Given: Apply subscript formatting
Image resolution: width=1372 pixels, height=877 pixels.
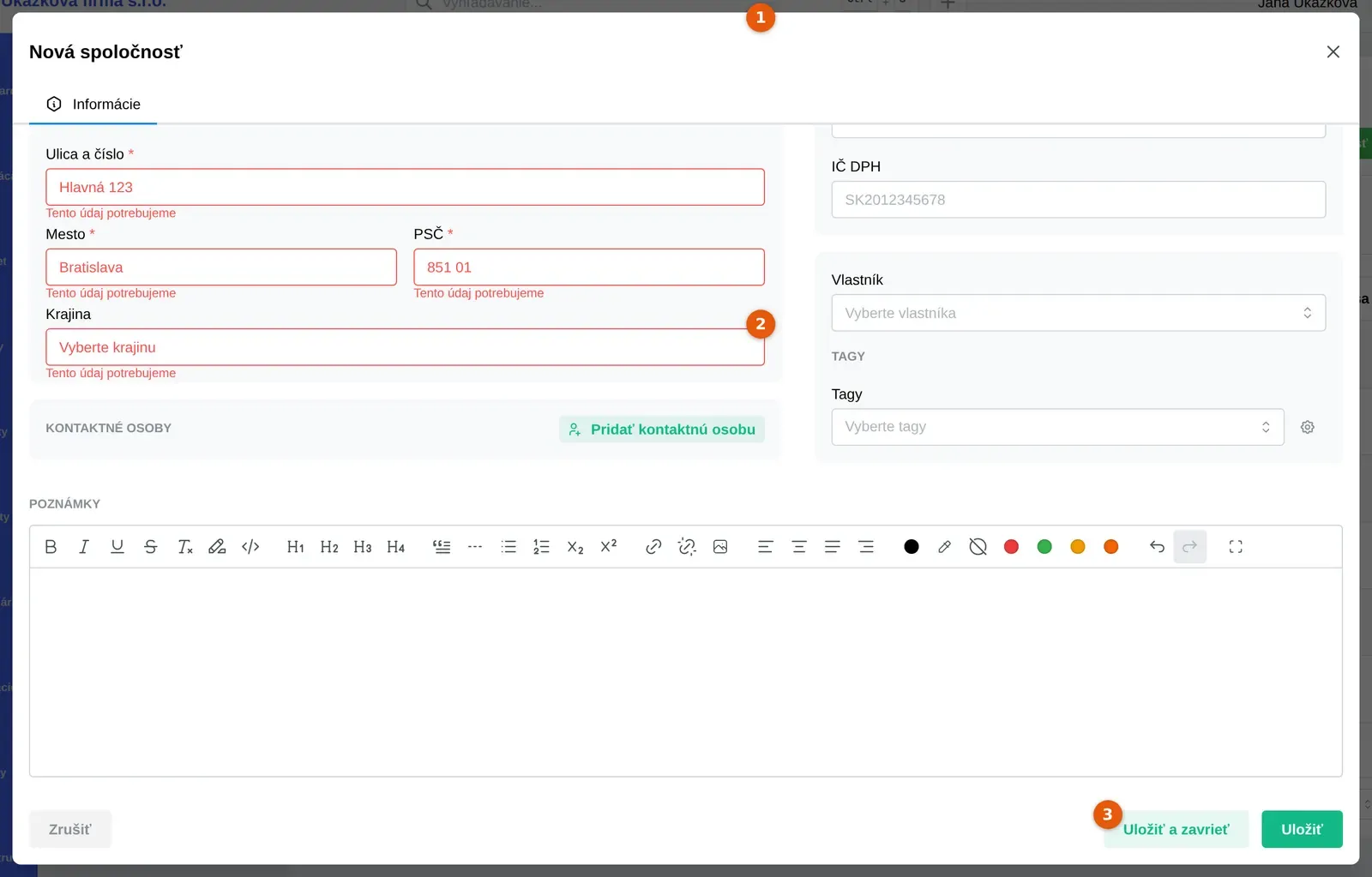Looking at the screenshot, I should (x=575, y=547).
